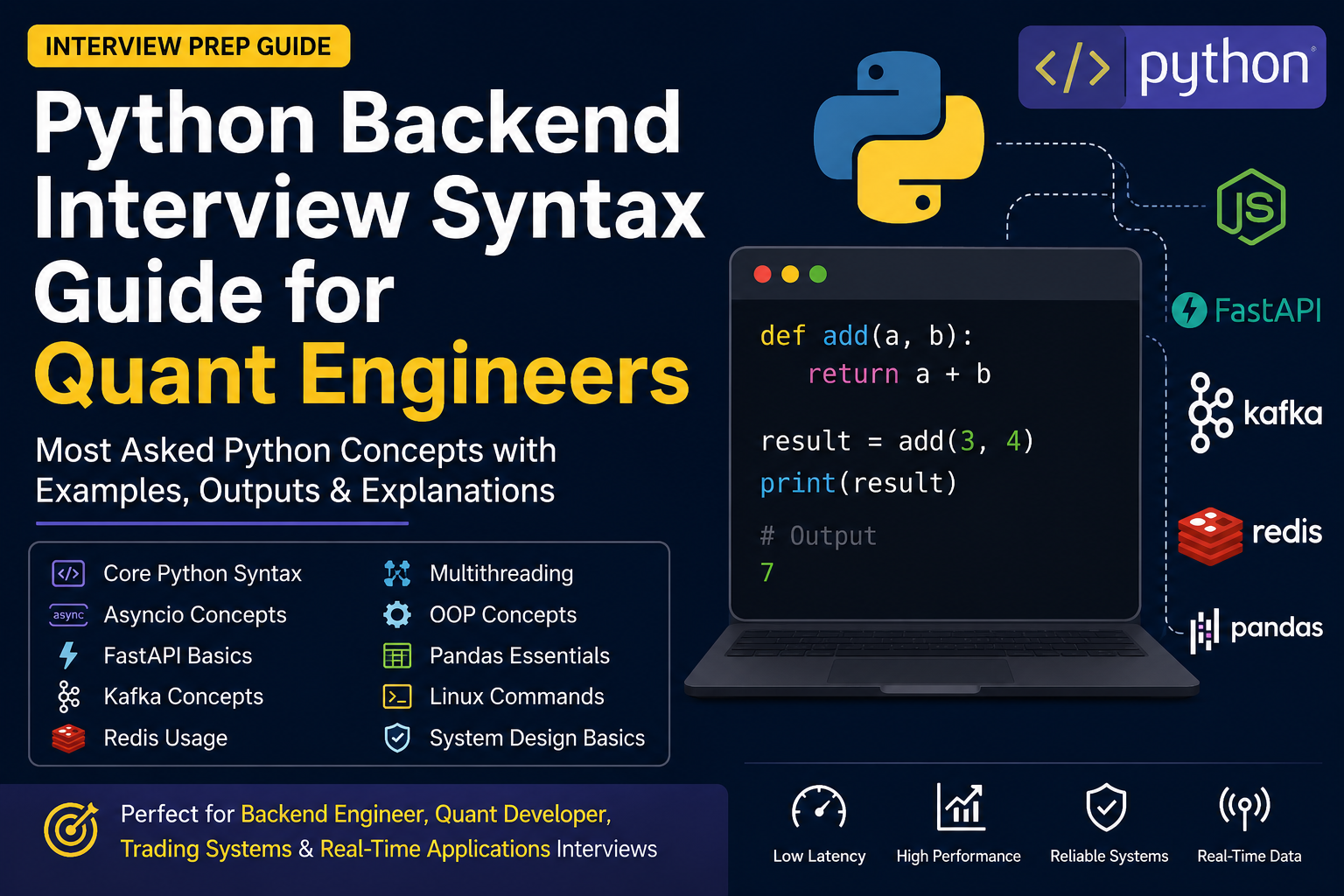Click the "def add(a, b):" code line
Screen dimensions: 1344x896
(x=866, y=336)
